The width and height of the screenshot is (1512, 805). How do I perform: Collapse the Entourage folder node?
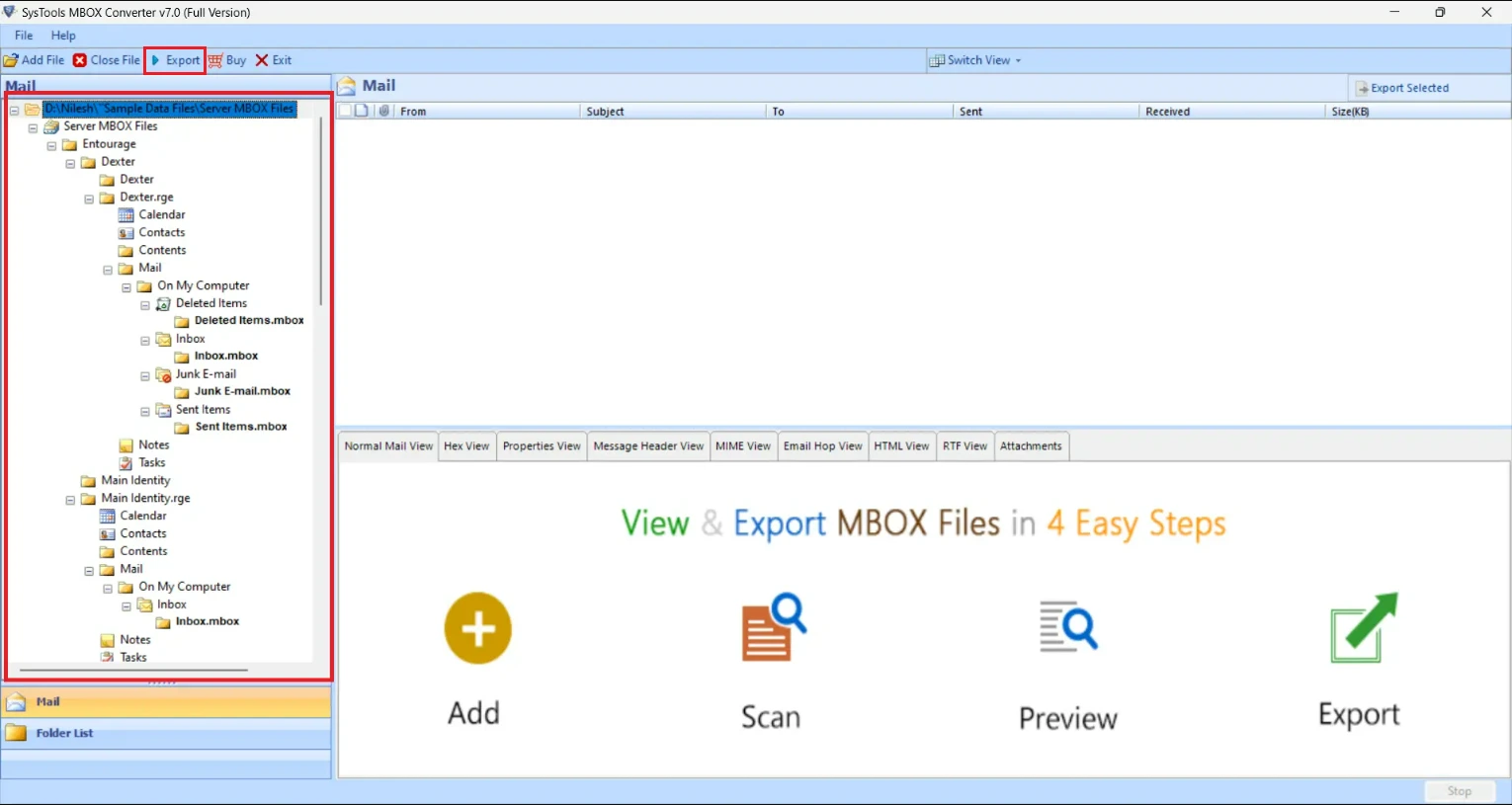51,145
